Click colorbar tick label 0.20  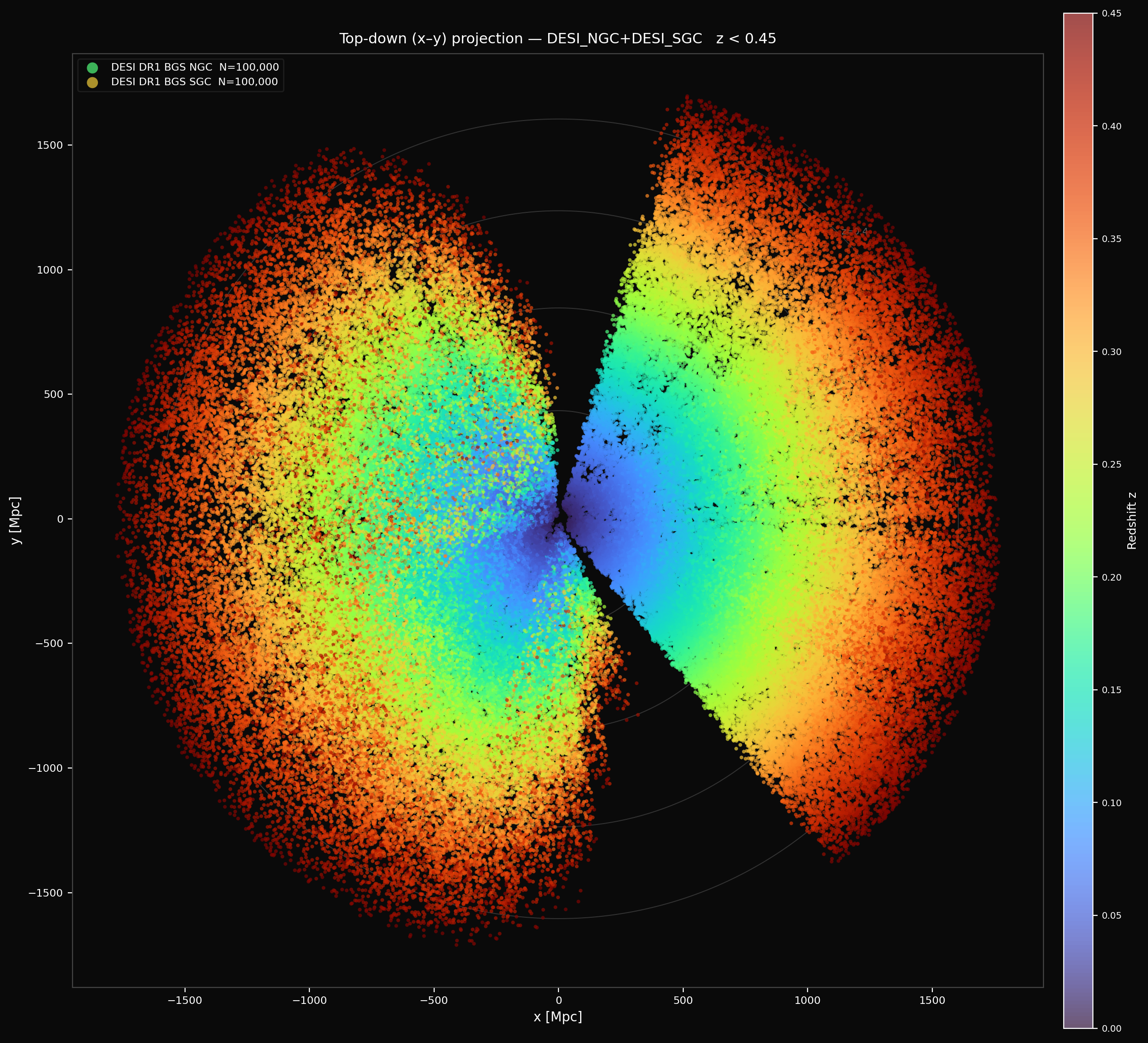(1111, 577)
